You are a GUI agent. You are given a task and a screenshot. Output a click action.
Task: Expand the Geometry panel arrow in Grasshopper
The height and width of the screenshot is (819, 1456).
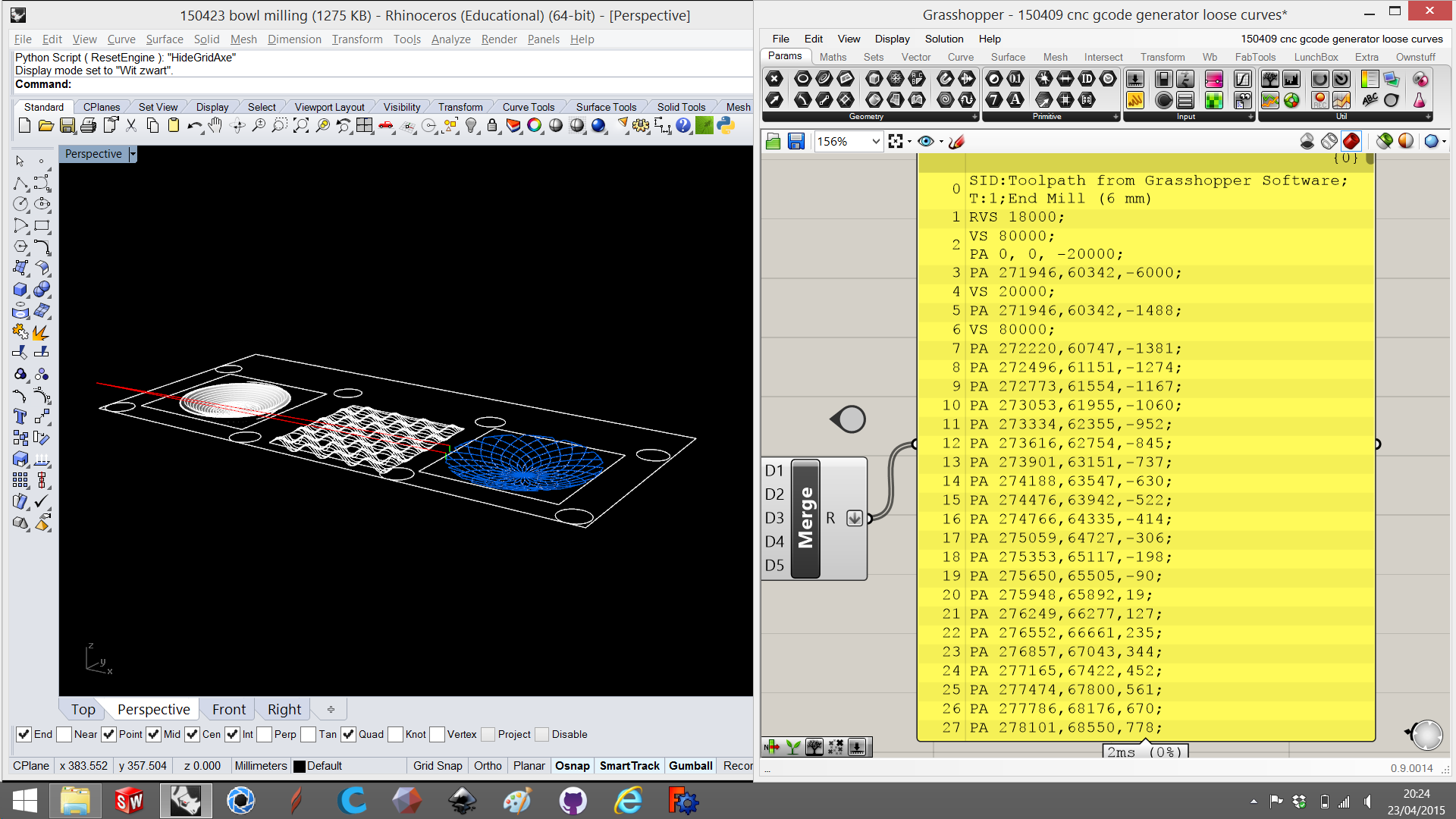coord(974,117)
